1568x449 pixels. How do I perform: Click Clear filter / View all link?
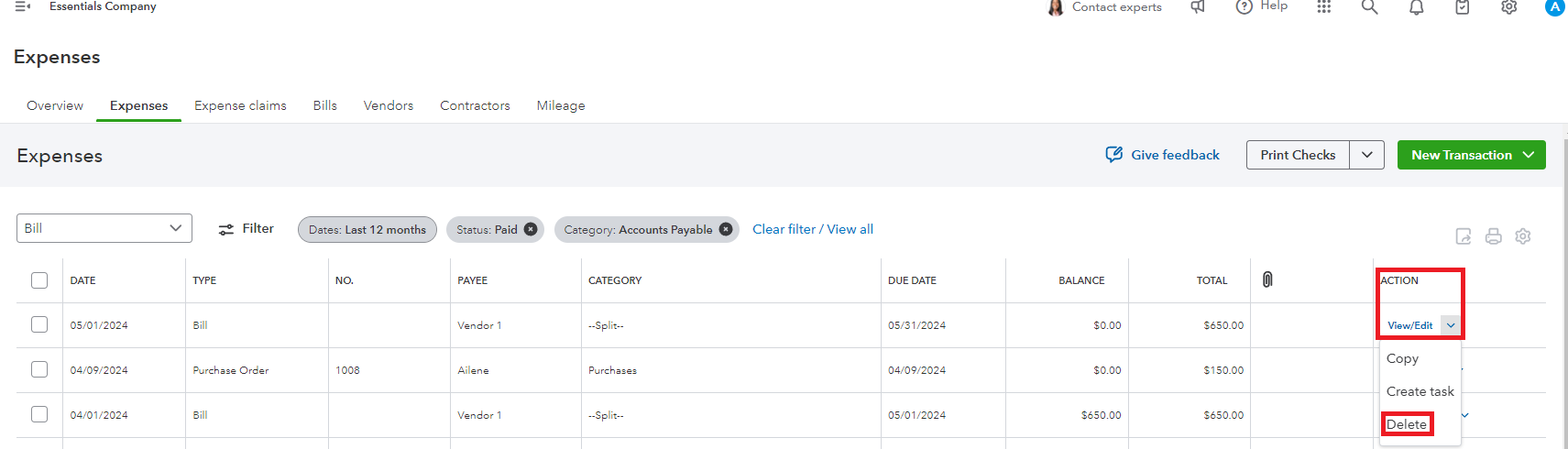tap(813, 229)
